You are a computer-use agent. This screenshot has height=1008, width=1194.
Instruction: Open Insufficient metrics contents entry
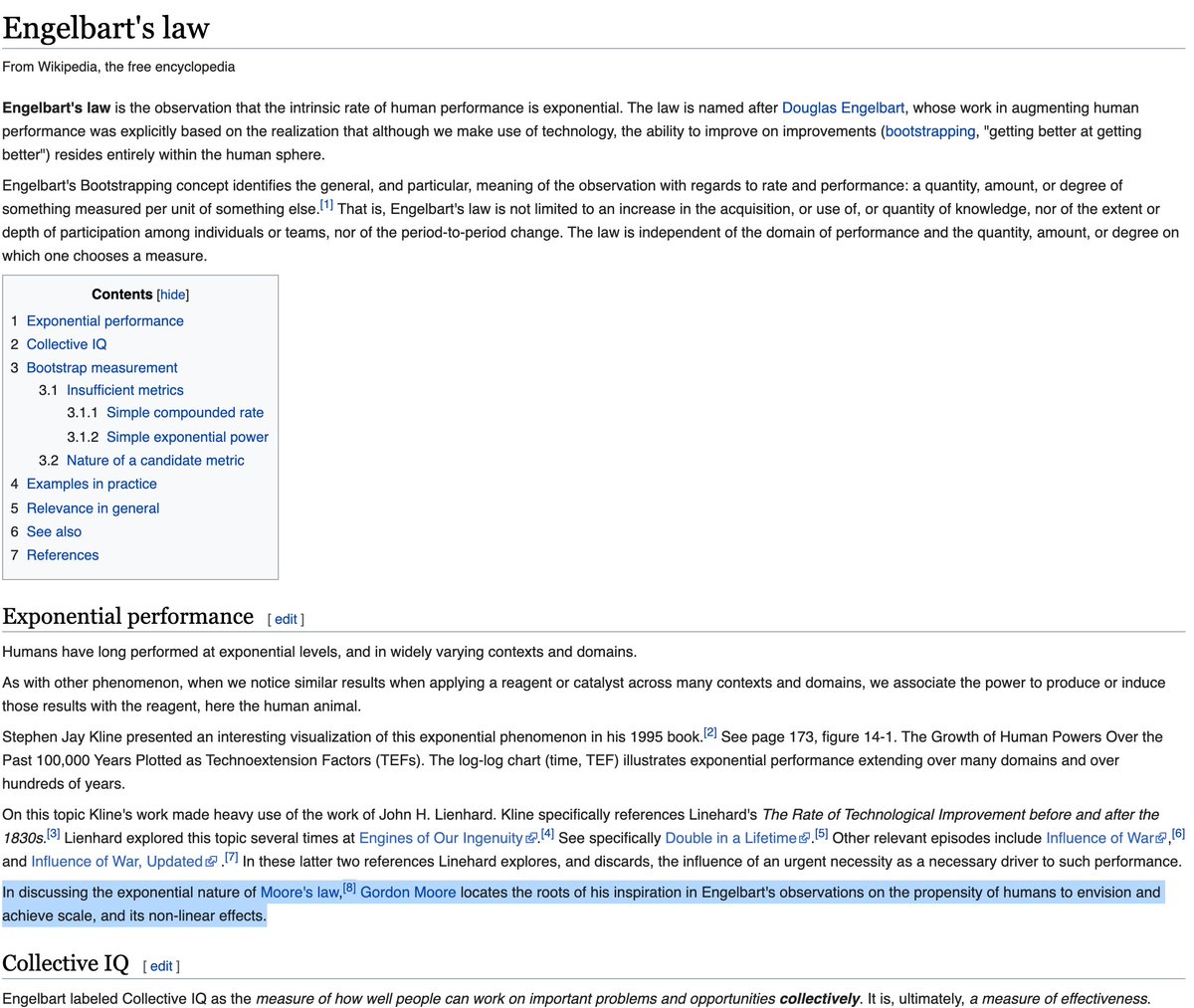(124, 390)
